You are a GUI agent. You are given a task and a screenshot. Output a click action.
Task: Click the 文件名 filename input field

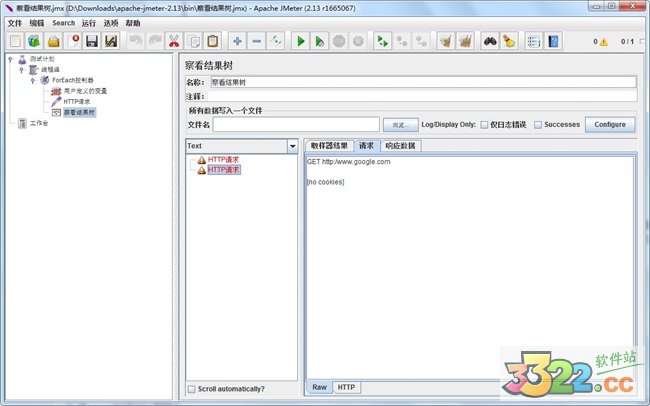pyautogui.click(x=296, y=124)
